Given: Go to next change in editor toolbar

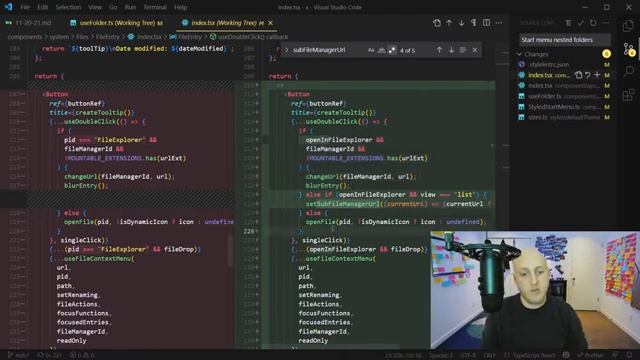Looking at the screenshot, I should [461, 23].
